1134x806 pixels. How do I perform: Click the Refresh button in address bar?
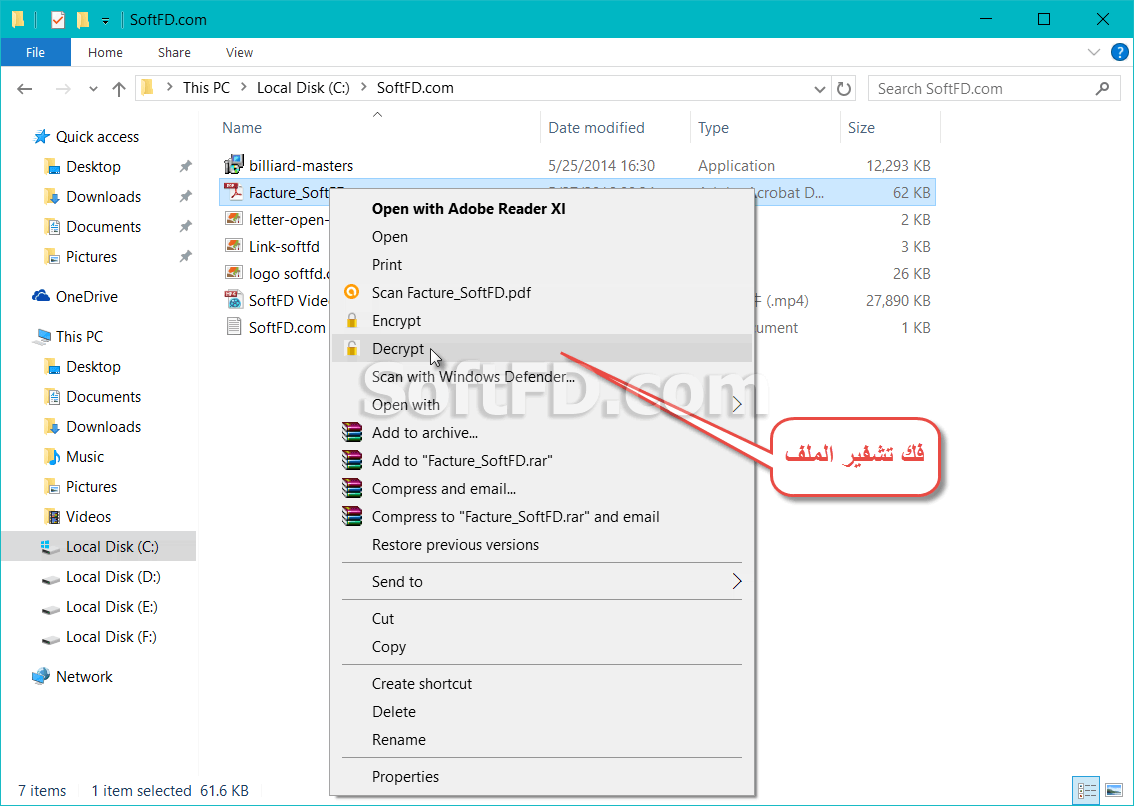(x=844, y=88)
